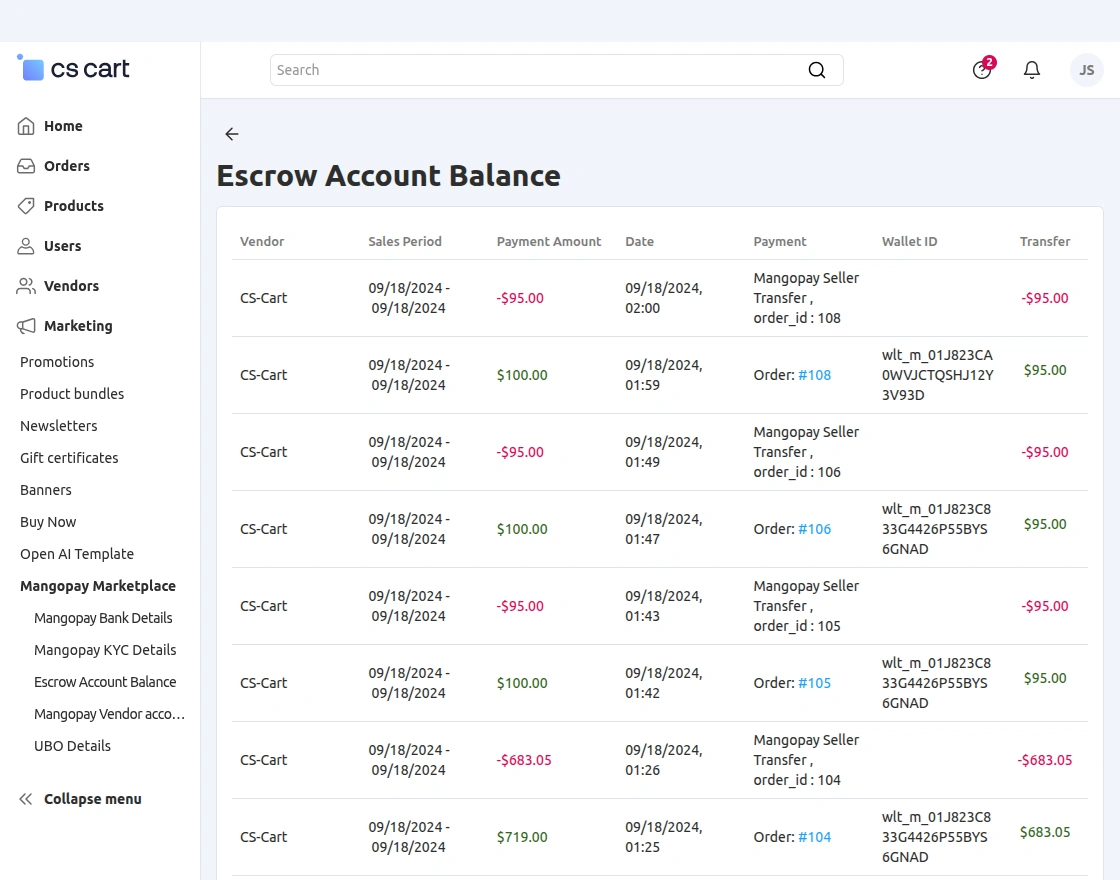Image resolution: width=1120 pixels, height=880 pixels.
Task: Open the notifications bell
Action: coord(1031,70)
